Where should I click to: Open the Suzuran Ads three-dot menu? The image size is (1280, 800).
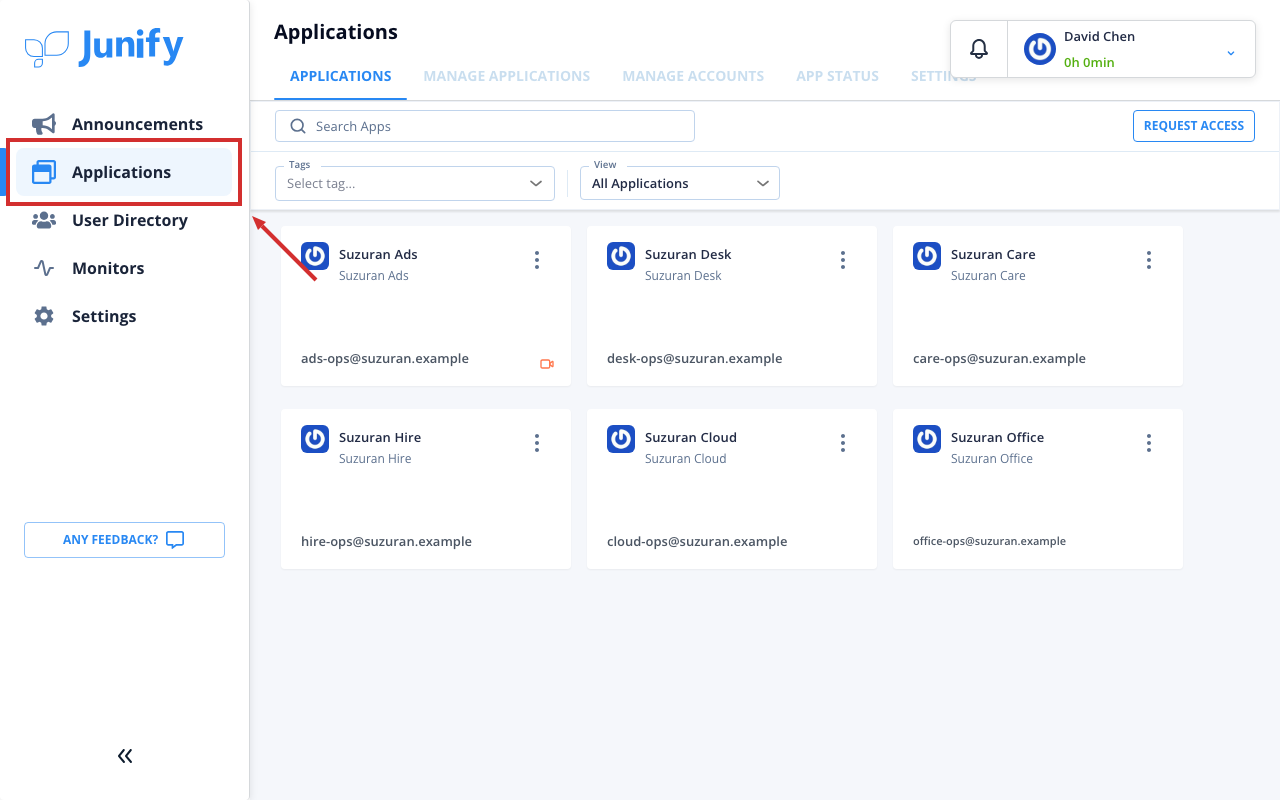point(537,260)
